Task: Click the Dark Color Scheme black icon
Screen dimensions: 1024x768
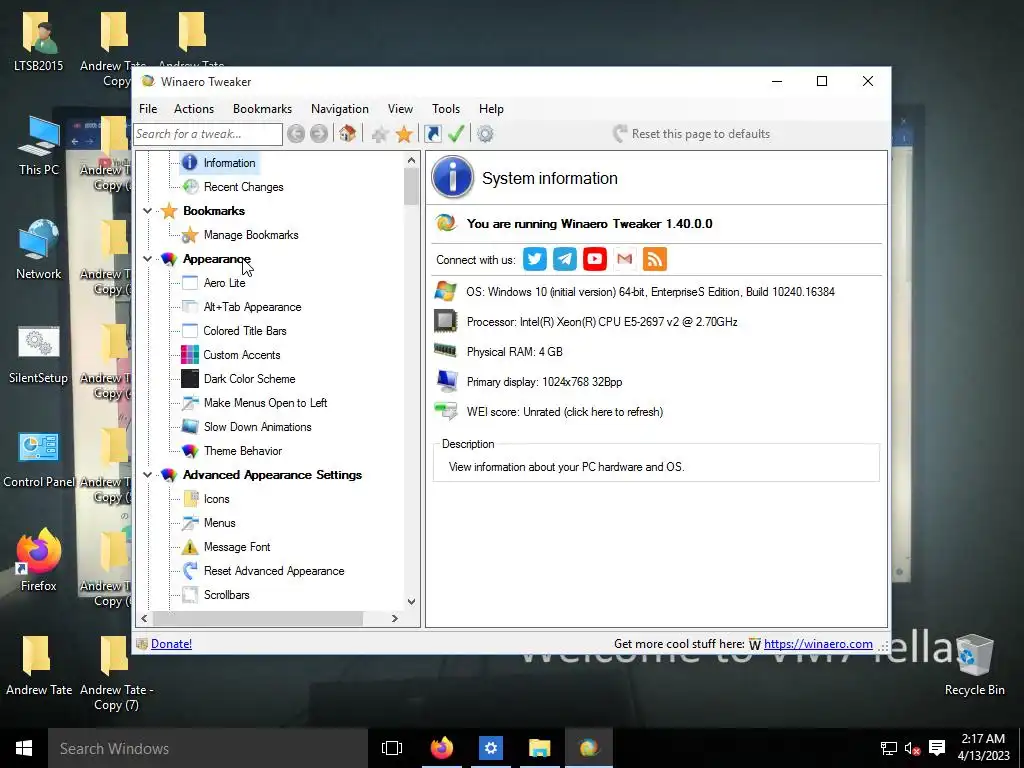Action: (189, 379)
